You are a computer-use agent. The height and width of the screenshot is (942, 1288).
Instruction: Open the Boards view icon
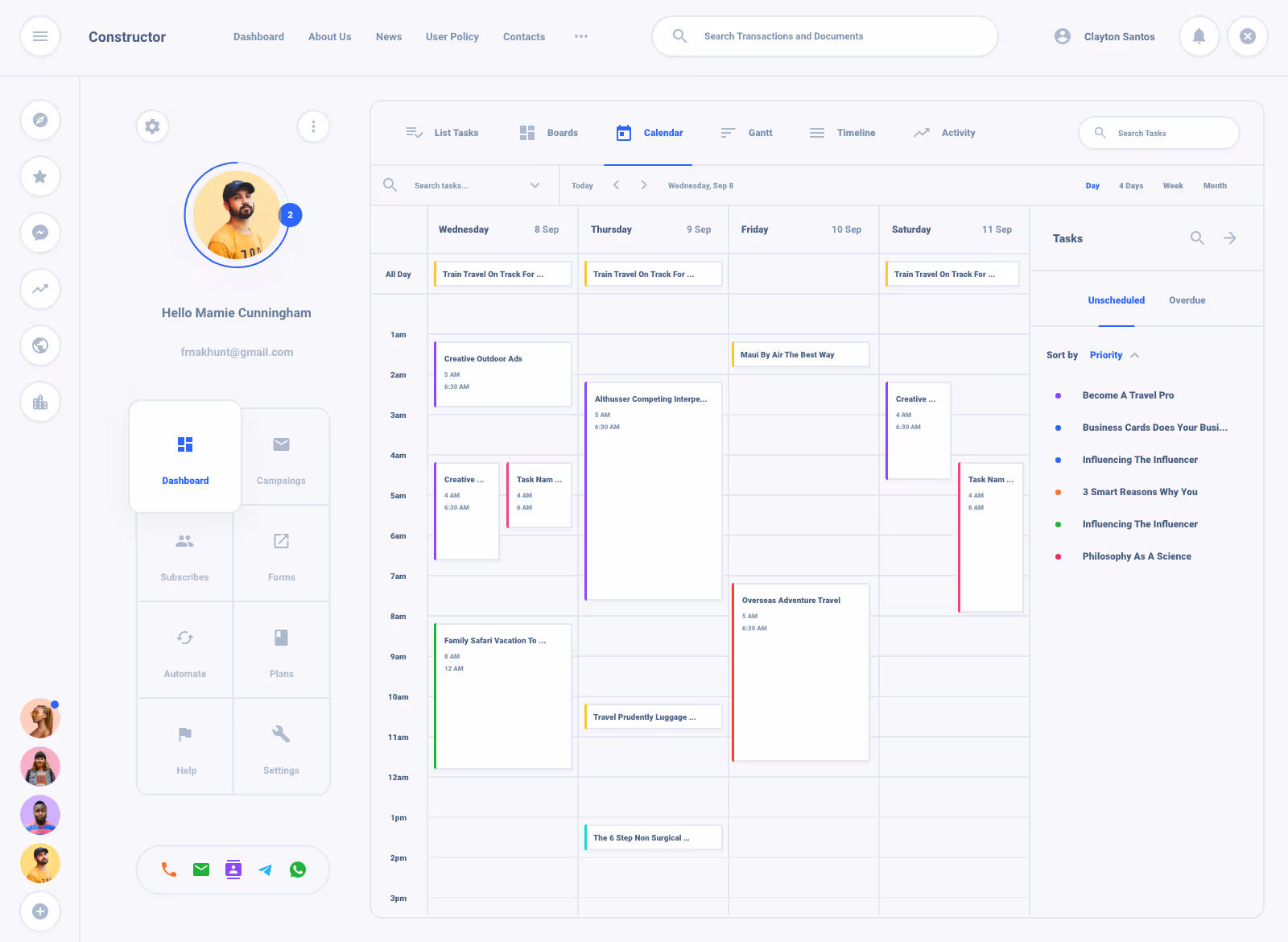tap(527, 132)
